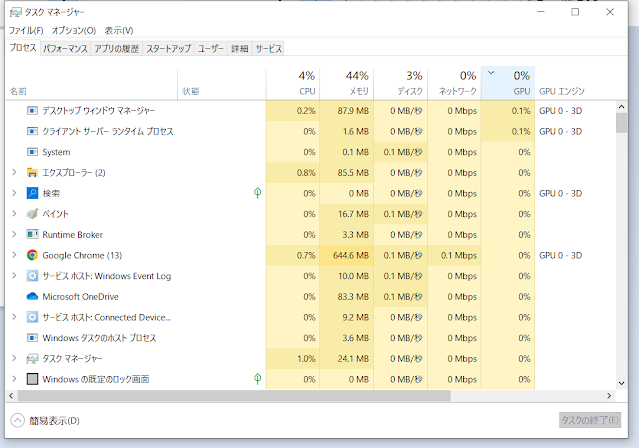Click the Task Manager title bar icon
This screenshot has height=448, width=639.
click(x=15, y=12)
